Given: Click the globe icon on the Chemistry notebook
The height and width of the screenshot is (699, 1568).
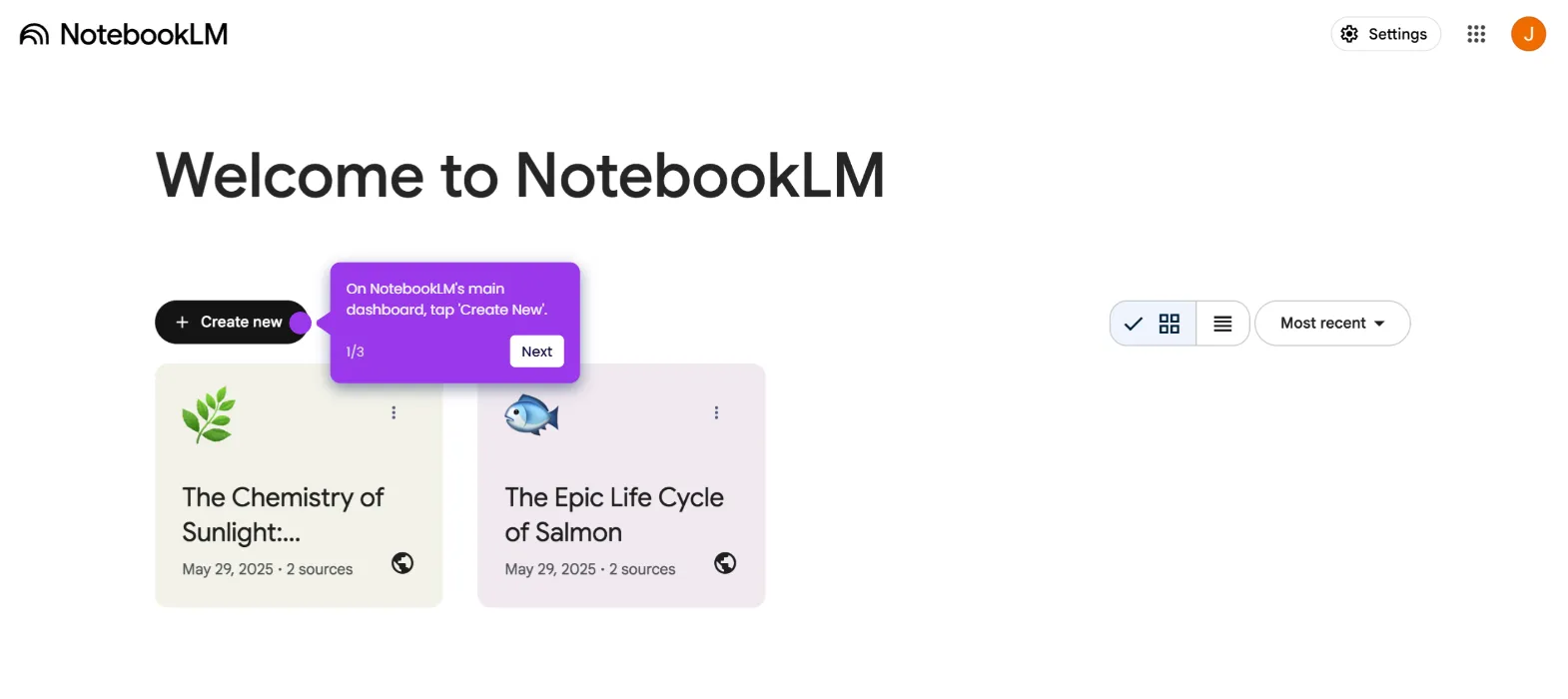Looking at the screenshot, I should (x=402, y=563).
